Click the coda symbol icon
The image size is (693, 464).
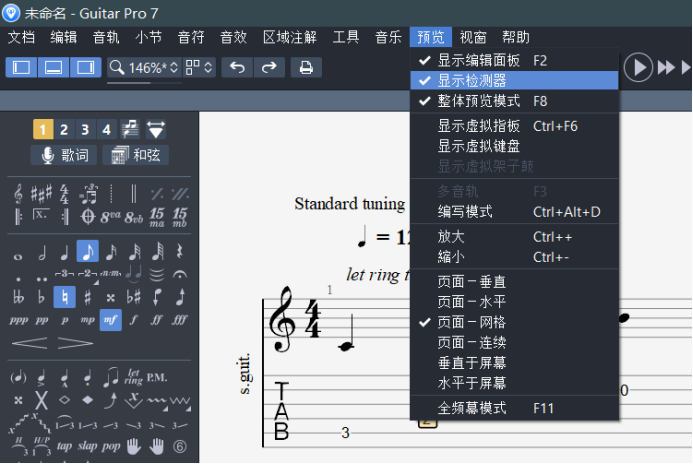88,217
